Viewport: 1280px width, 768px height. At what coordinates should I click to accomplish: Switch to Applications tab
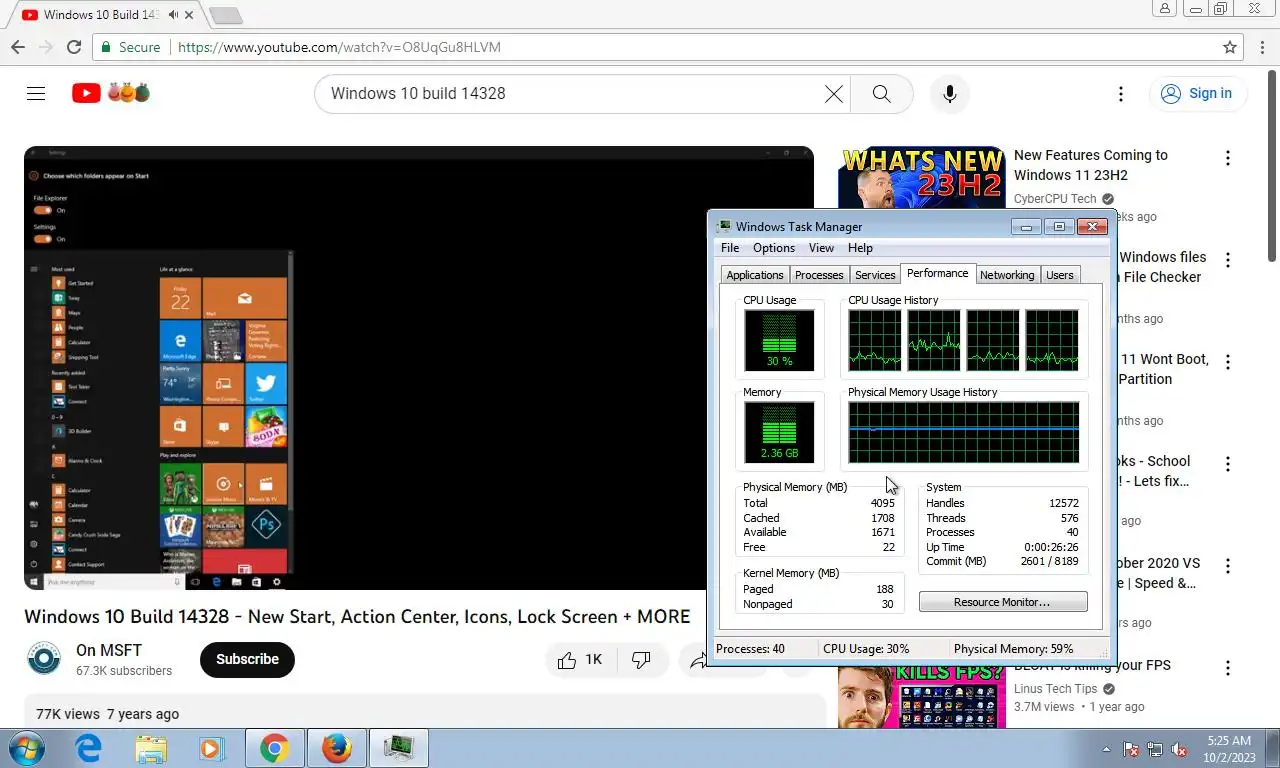click(755, 275)
